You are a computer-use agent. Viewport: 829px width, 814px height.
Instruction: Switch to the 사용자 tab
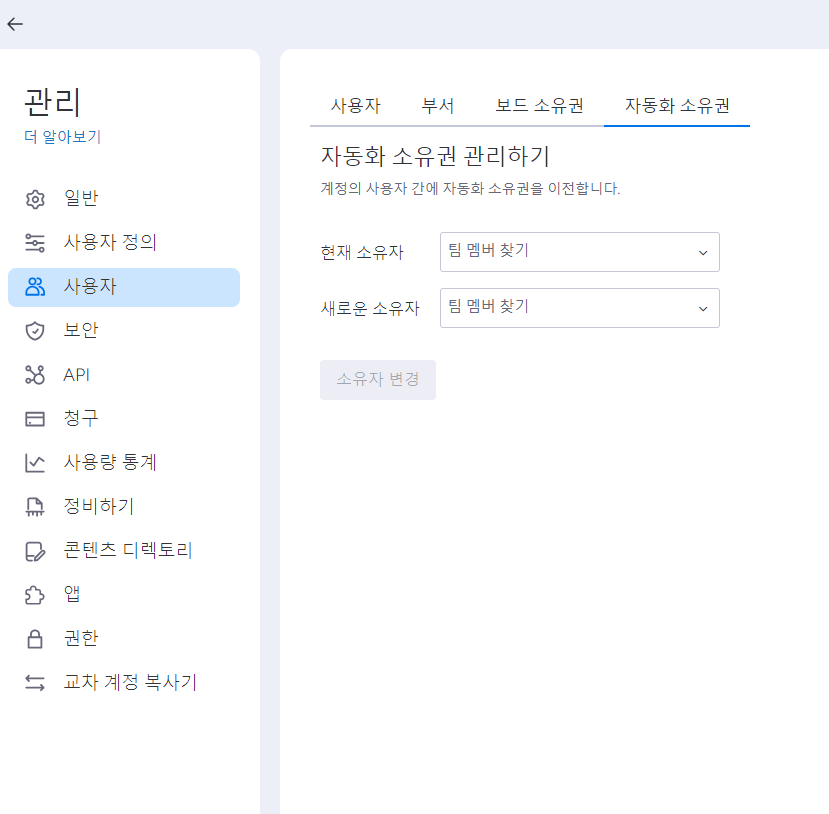[356, 106]
